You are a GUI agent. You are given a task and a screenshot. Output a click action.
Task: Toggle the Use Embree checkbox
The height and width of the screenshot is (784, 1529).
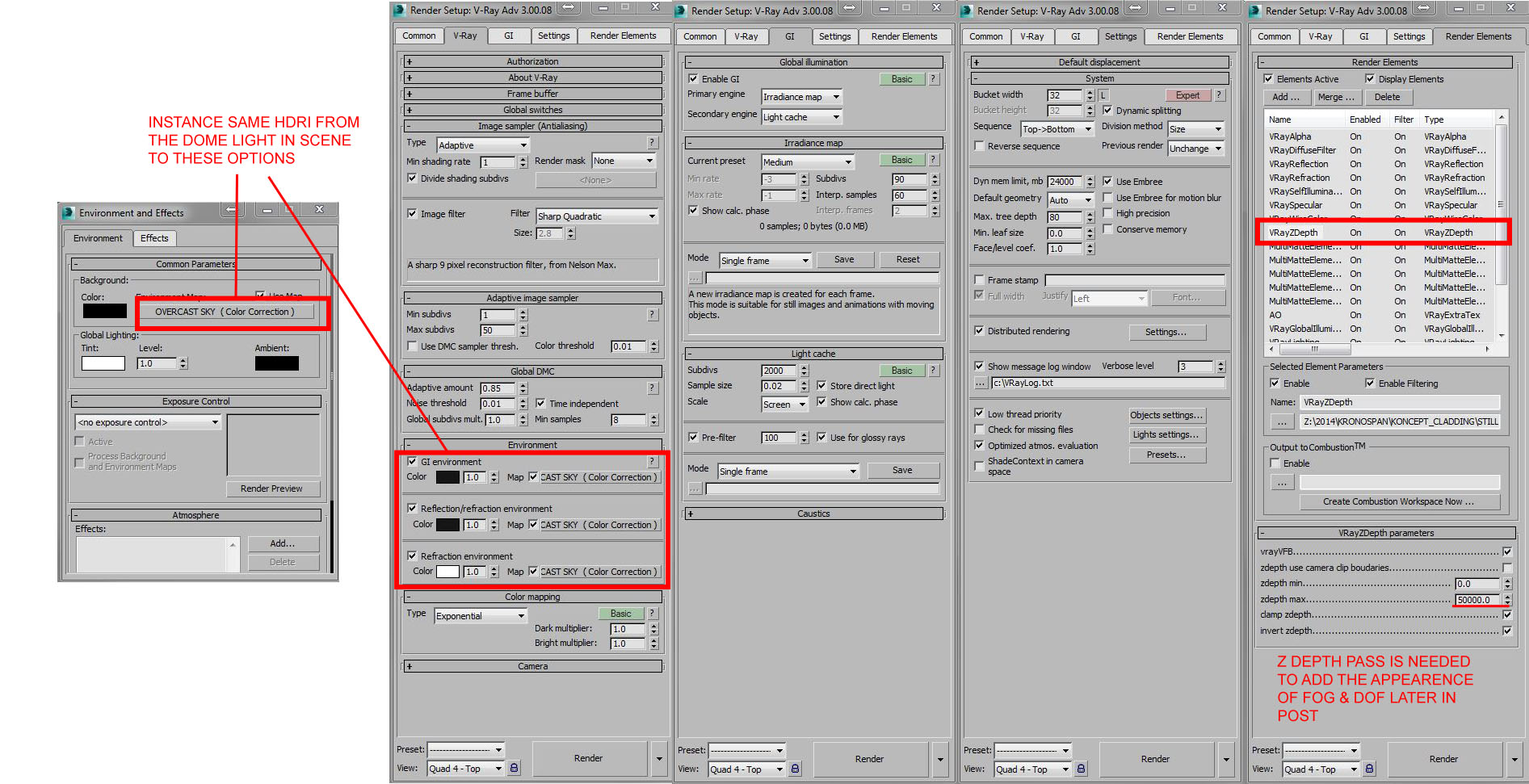[1107, 182]
